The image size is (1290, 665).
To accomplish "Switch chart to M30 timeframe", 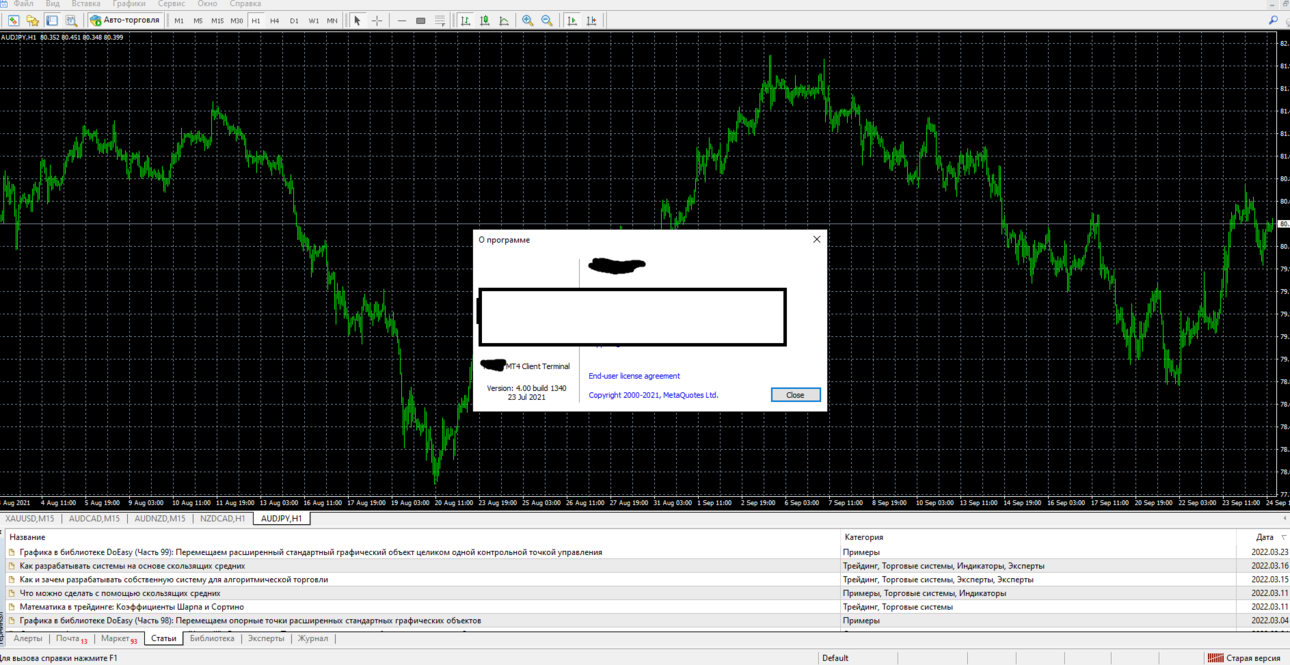I will [237, 20].
